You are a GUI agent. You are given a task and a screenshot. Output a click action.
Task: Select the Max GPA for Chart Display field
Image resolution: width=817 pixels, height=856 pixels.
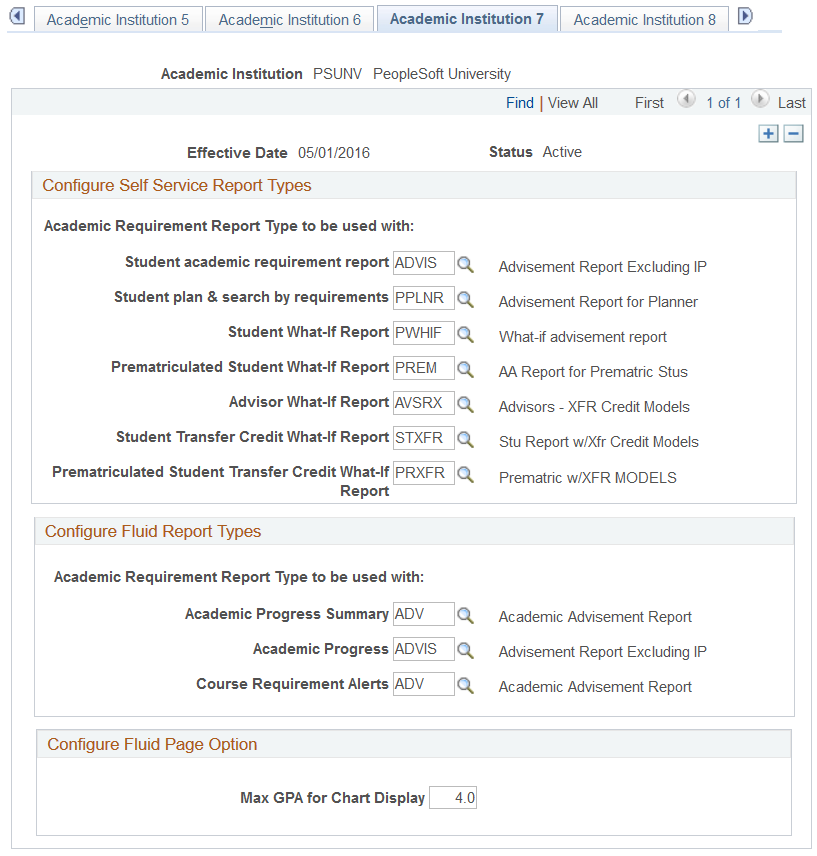tap(452, 797)
